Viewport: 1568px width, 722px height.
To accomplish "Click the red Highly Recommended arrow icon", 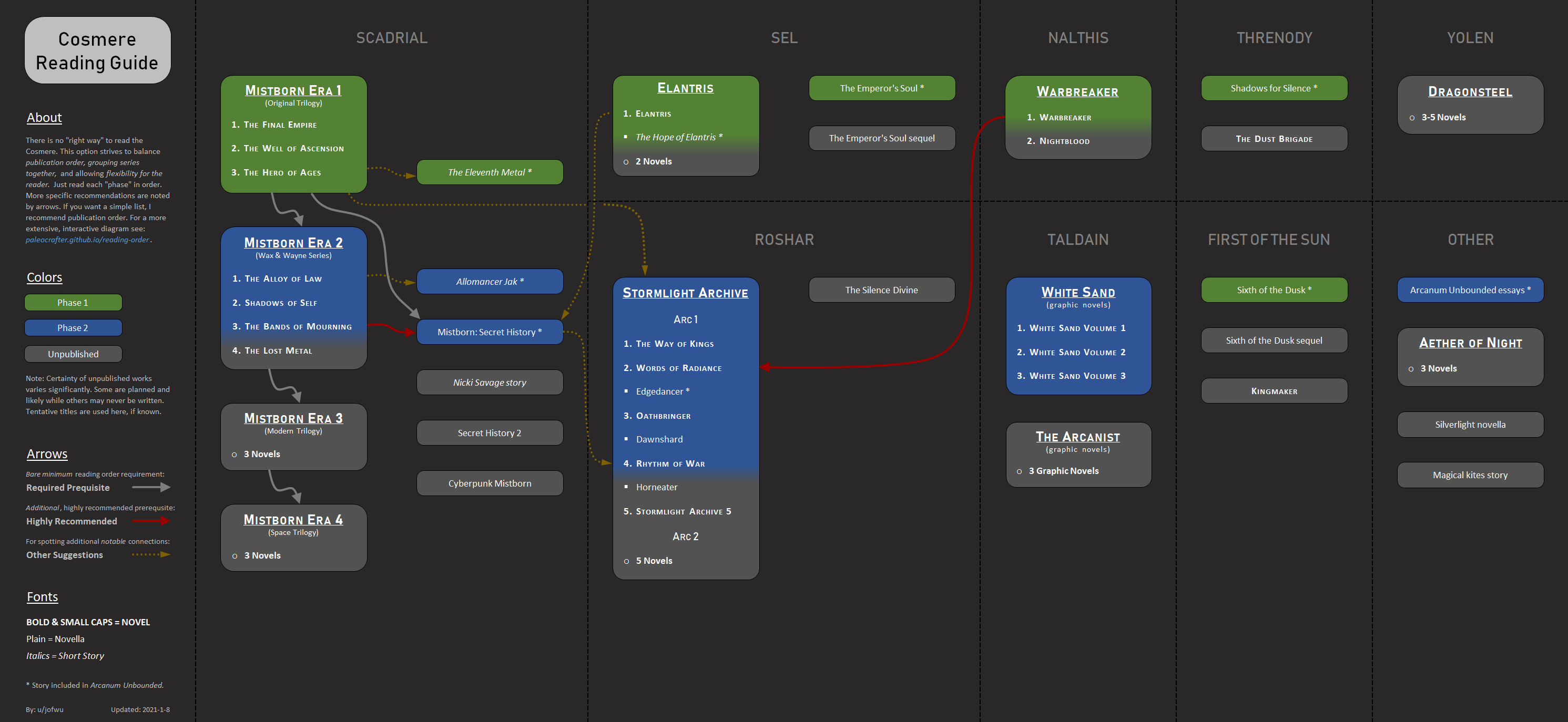I will point(151,521).
